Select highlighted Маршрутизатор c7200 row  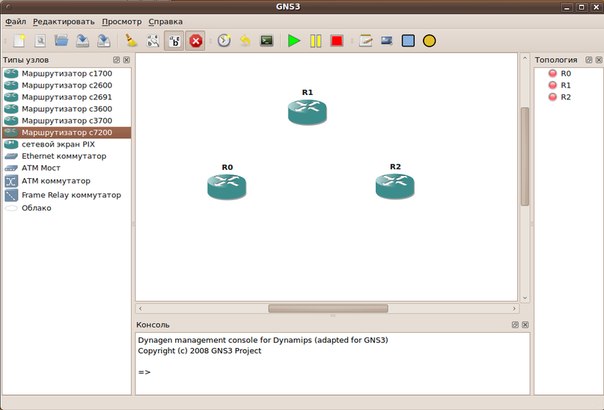[67, 133]
